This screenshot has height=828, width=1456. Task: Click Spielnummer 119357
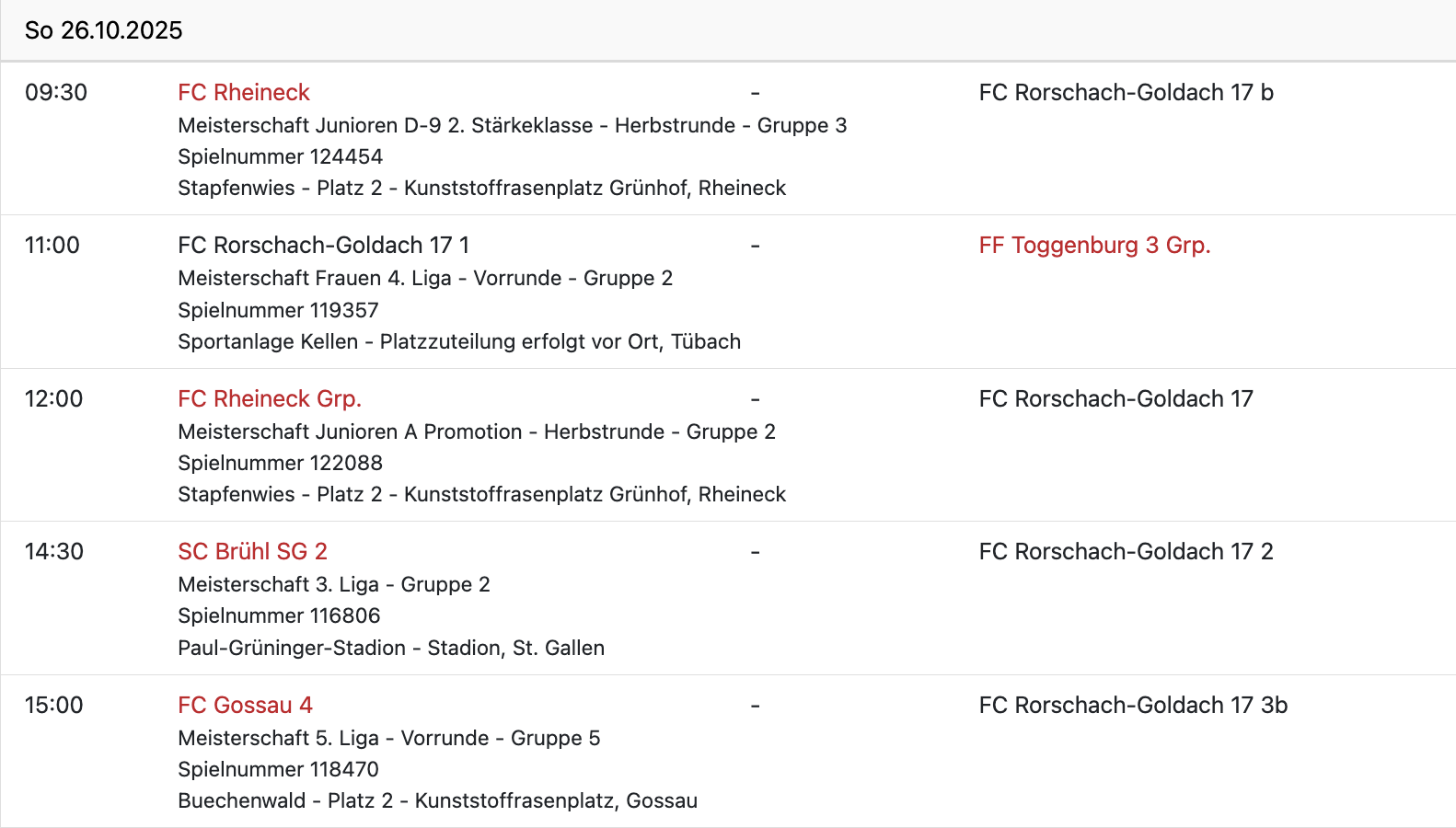(278, 310)
